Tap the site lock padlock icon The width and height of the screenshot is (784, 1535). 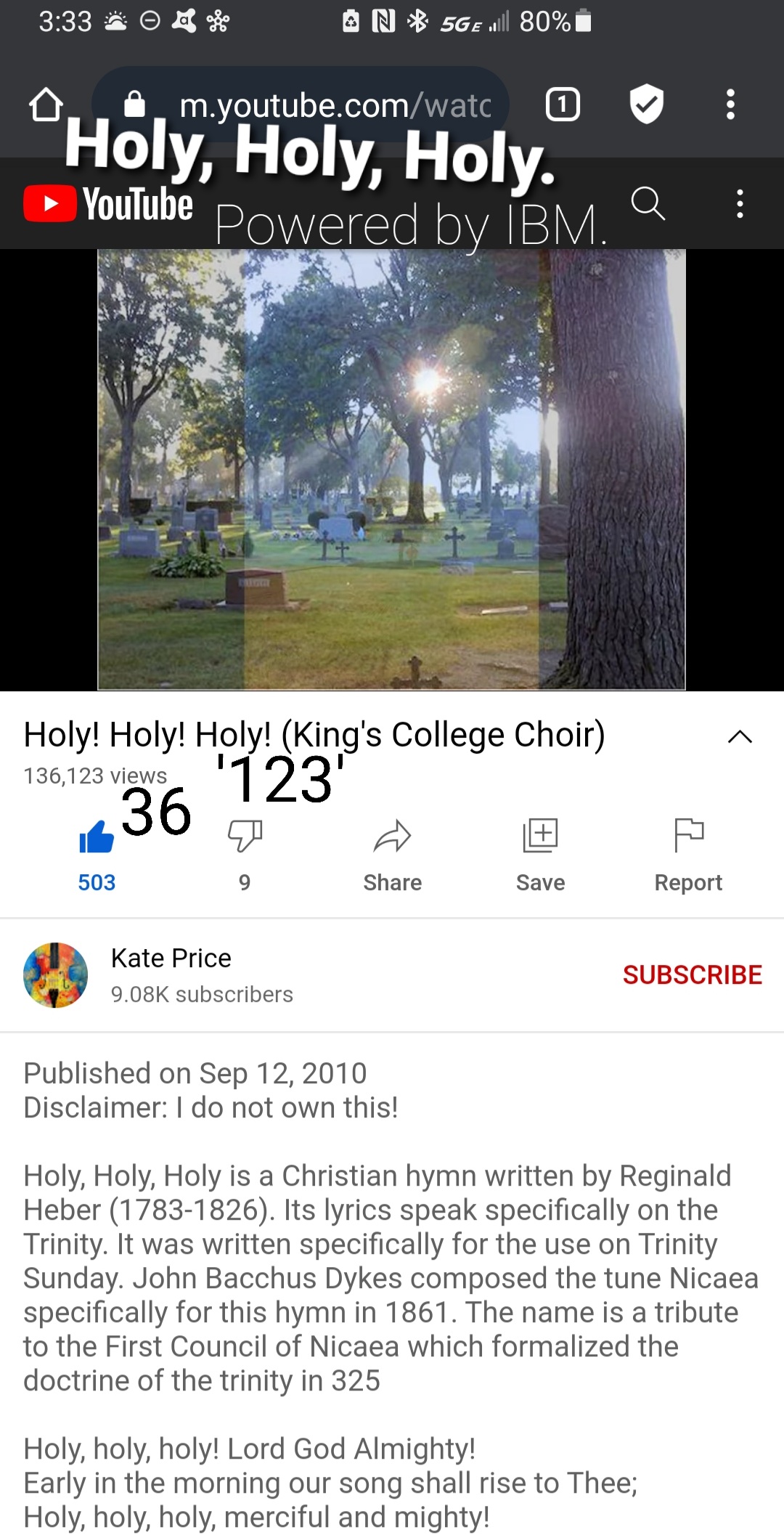pos(134,104)
